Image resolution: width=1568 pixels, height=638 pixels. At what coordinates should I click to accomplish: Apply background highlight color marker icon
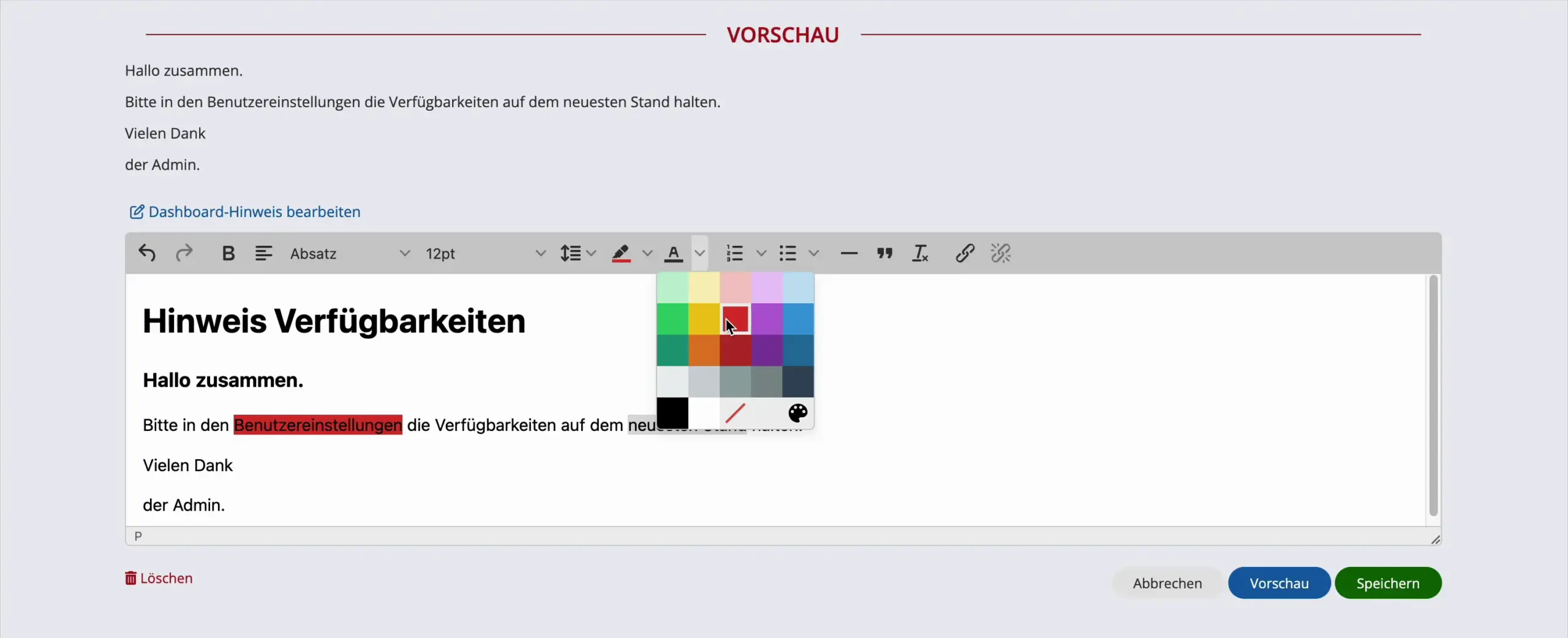[621, 253]
